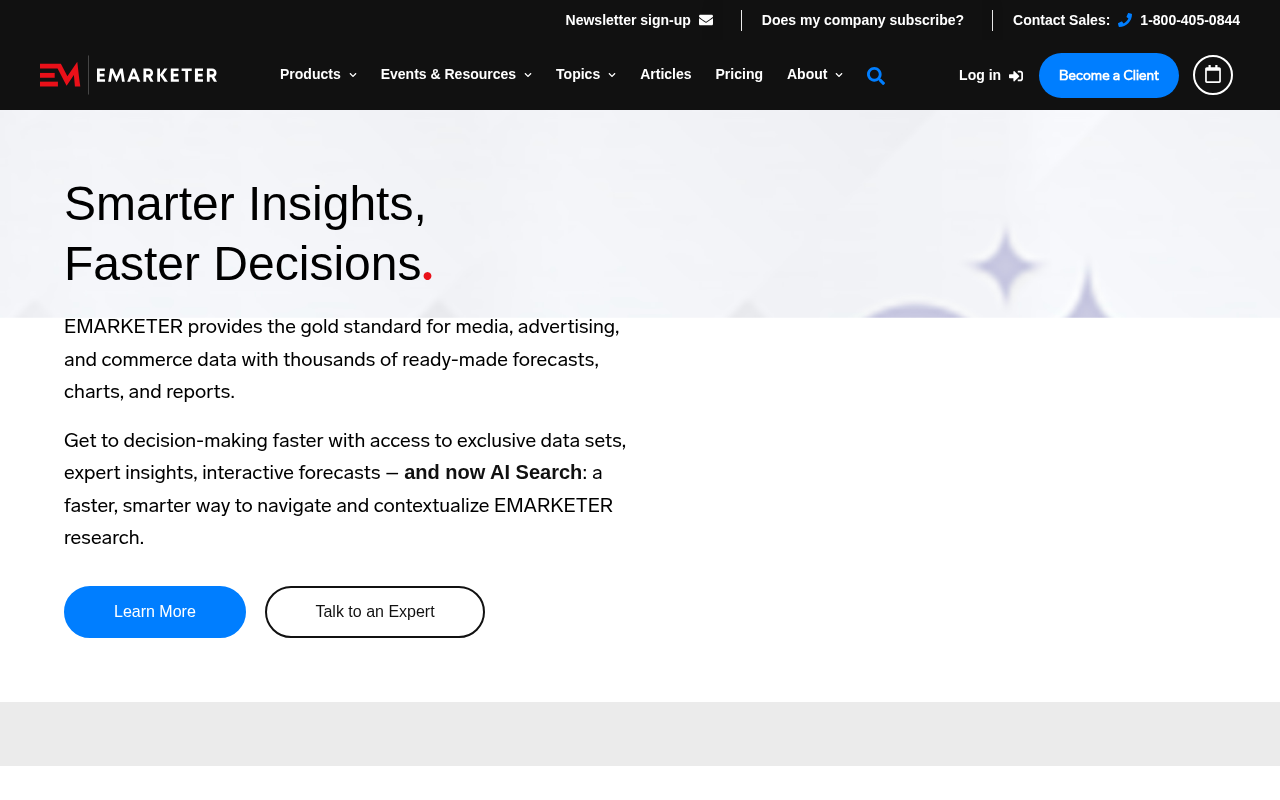Expand the About chevron
This screenshot has width=1280, height=800.
pyautogui.click(x=839, y=75)
